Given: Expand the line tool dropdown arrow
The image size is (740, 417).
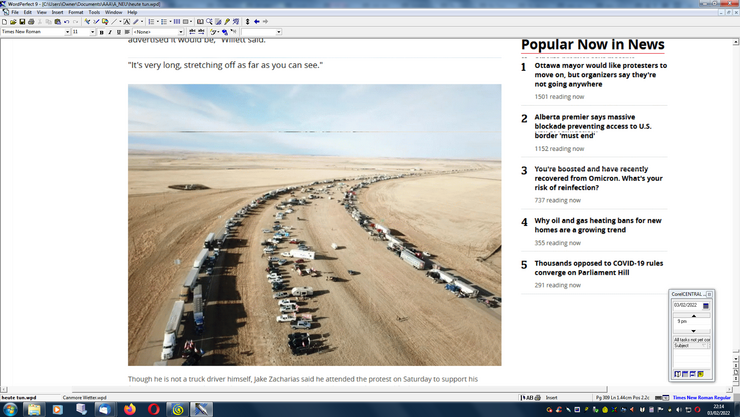Looking at the screenshot, I should pos(120,22).
